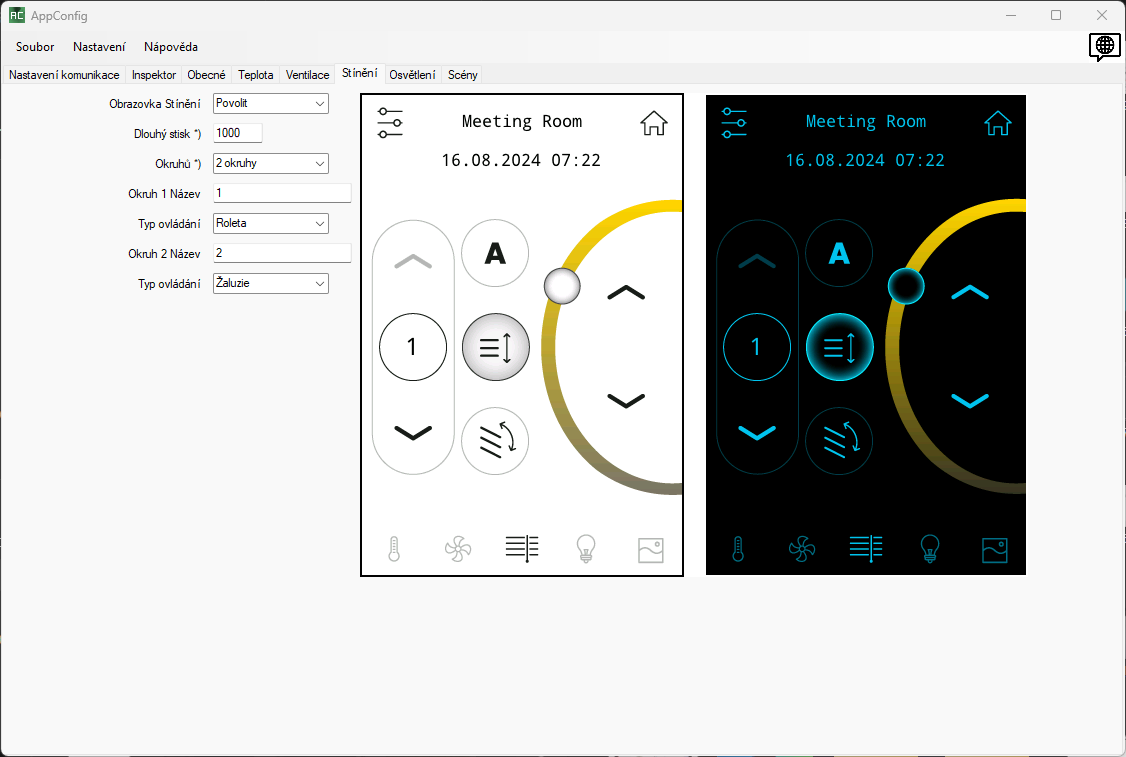Click thermometer icon in light preview
Screen dimensions: 1126x757
394,549
